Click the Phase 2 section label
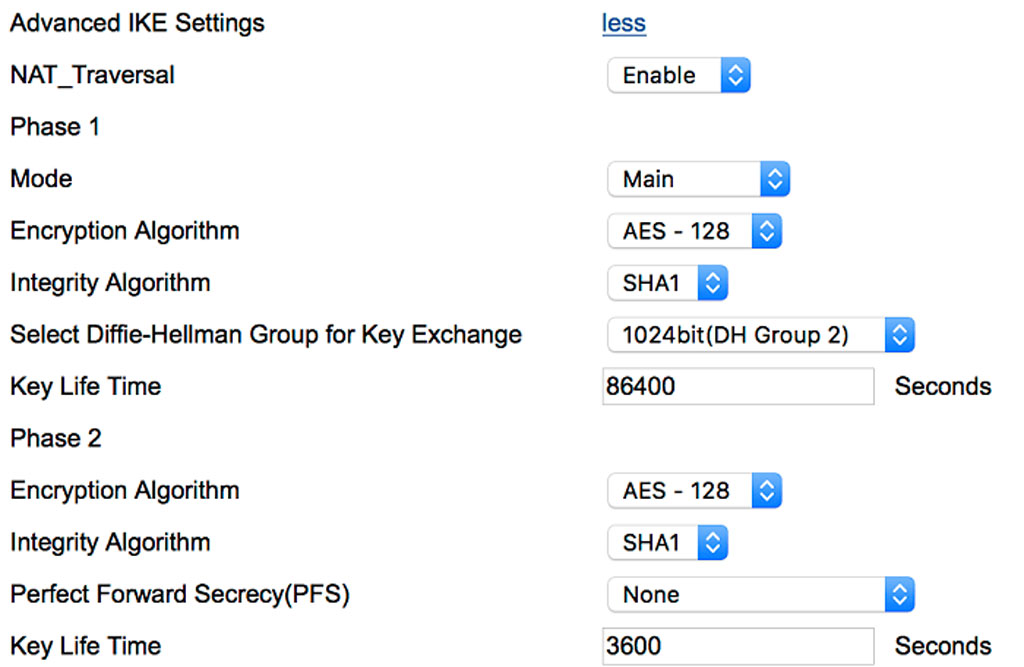 point(55,439)
